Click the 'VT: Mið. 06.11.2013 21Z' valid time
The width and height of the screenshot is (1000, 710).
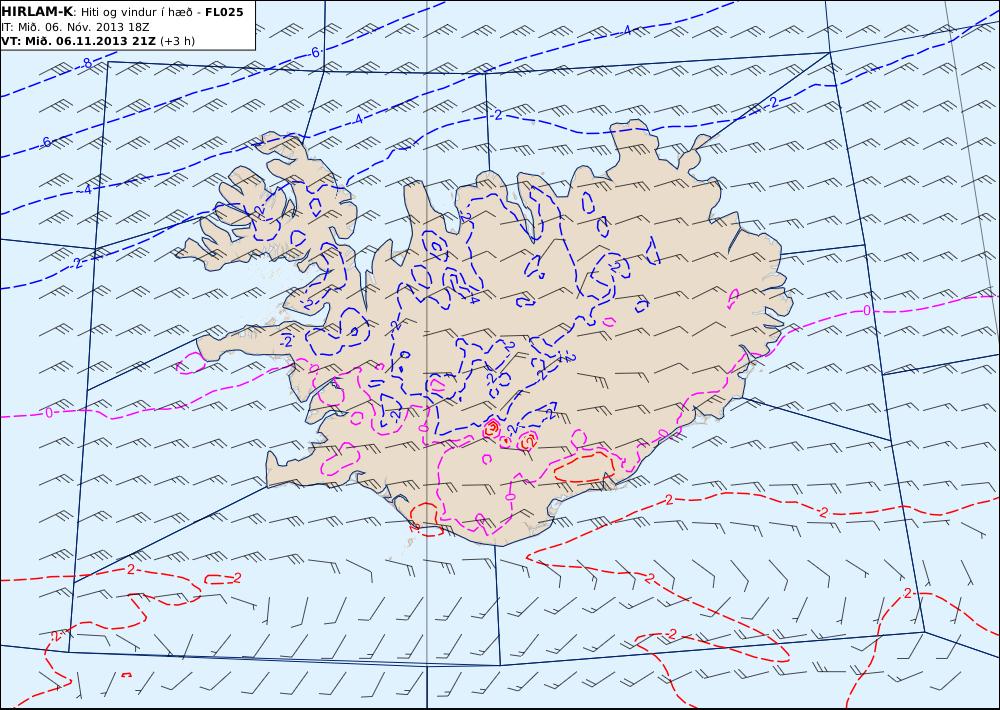point(78,41)
